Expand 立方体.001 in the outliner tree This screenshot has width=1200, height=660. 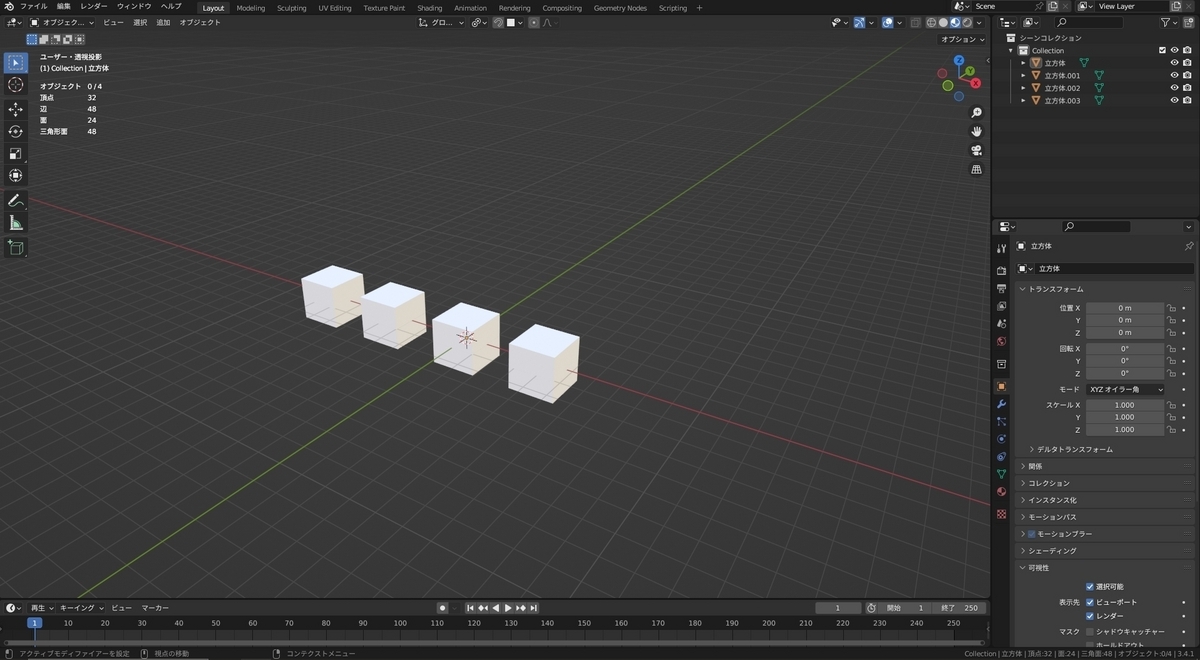[1023, 76]
